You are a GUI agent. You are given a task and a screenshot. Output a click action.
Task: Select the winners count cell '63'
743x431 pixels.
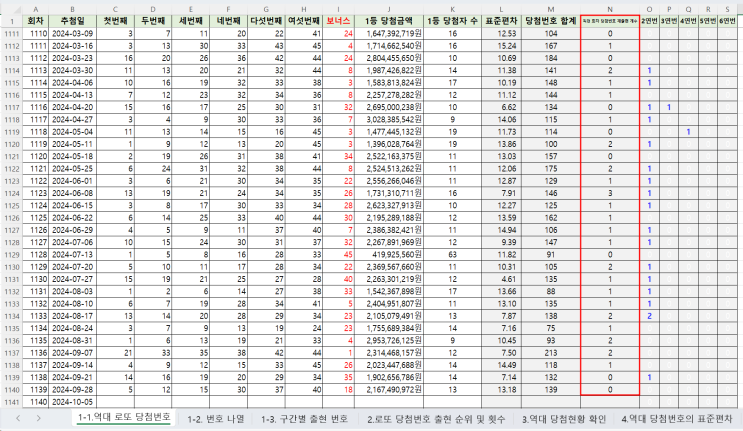coord(453,255)
